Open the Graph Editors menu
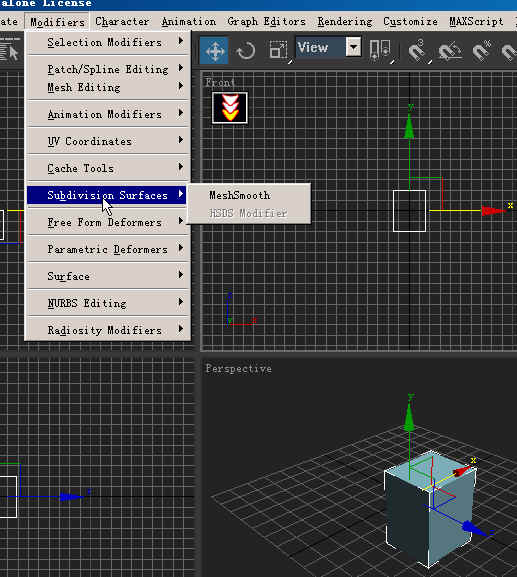The image size is (517, 577). click(x=266, y=22)
